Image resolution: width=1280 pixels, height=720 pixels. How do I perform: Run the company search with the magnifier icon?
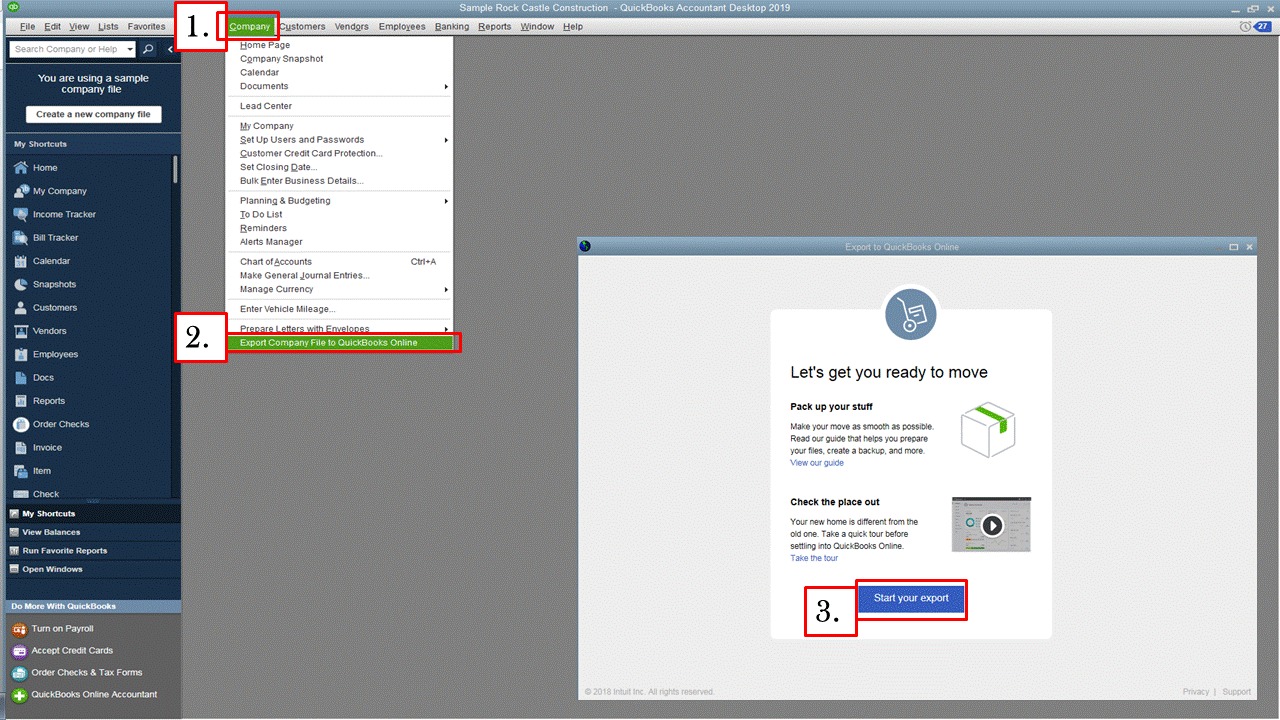point(147,48)
